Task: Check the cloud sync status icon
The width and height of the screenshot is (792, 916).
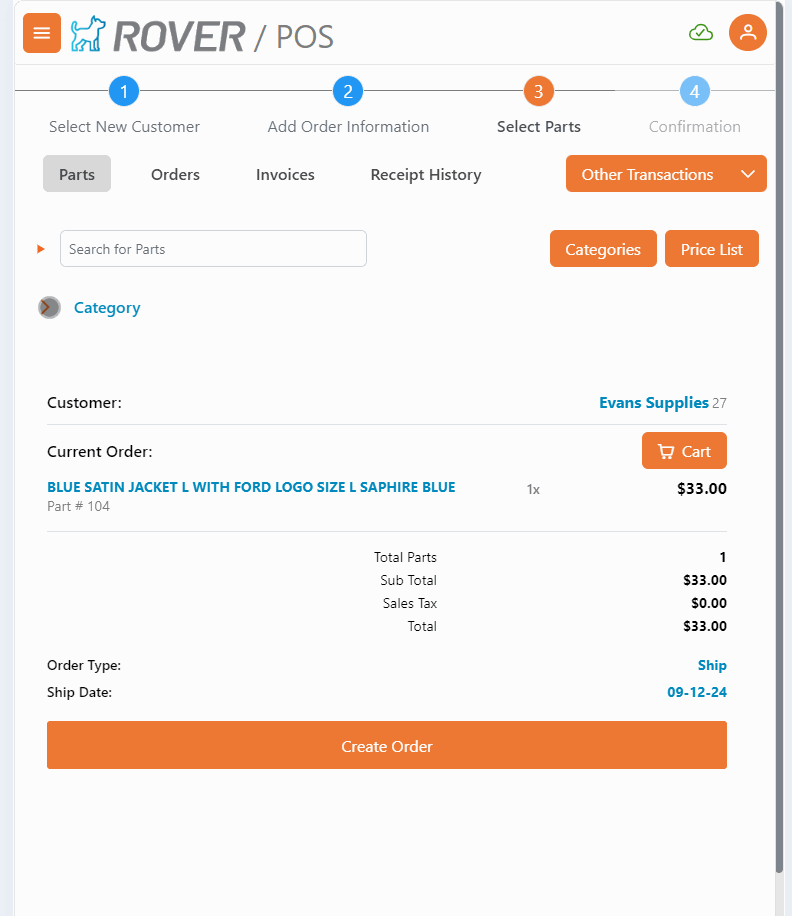Action: click(x=701, y=33)
